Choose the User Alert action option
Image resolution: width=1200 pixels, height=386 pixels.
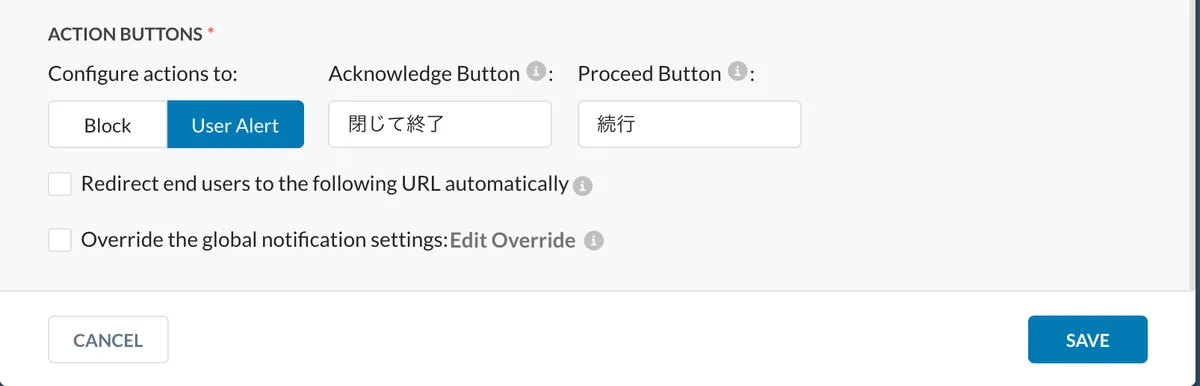pyautogui.click(x=235, y=125)
